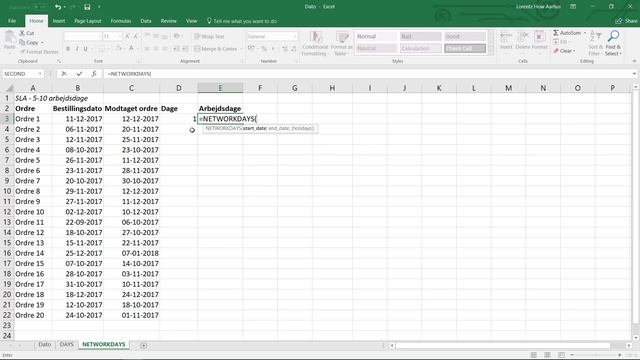
Task: Expand the Name Box dropdown
Action: 40,74
